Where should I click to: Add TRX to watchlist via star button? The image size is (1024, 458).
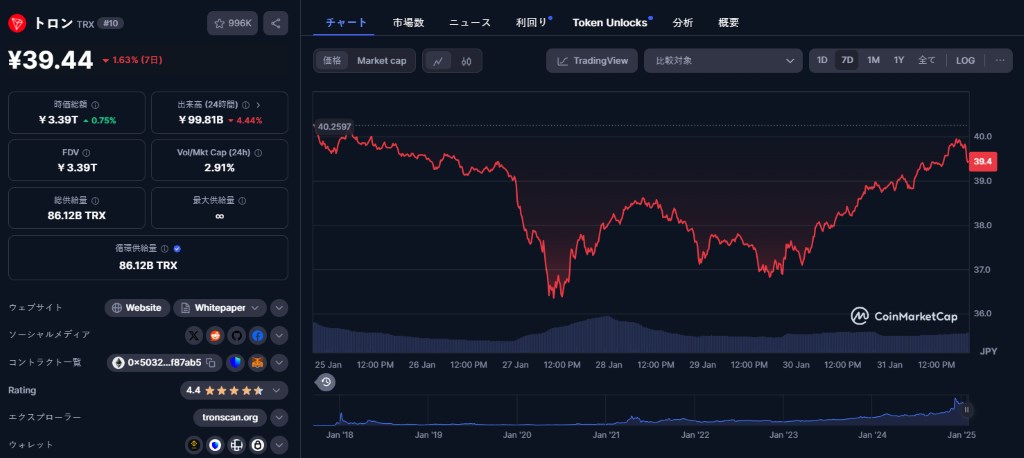pos(232,23)
